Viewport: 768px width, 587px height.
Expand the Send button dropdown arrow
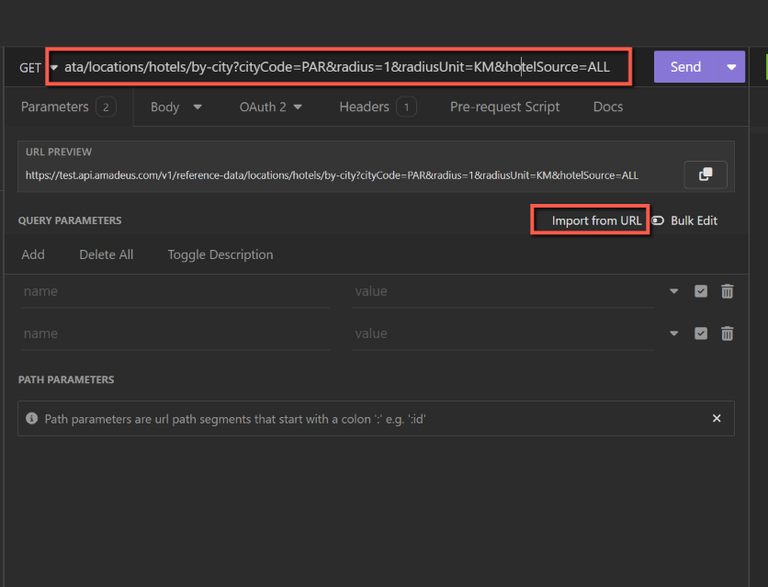[x=731, y=67]
